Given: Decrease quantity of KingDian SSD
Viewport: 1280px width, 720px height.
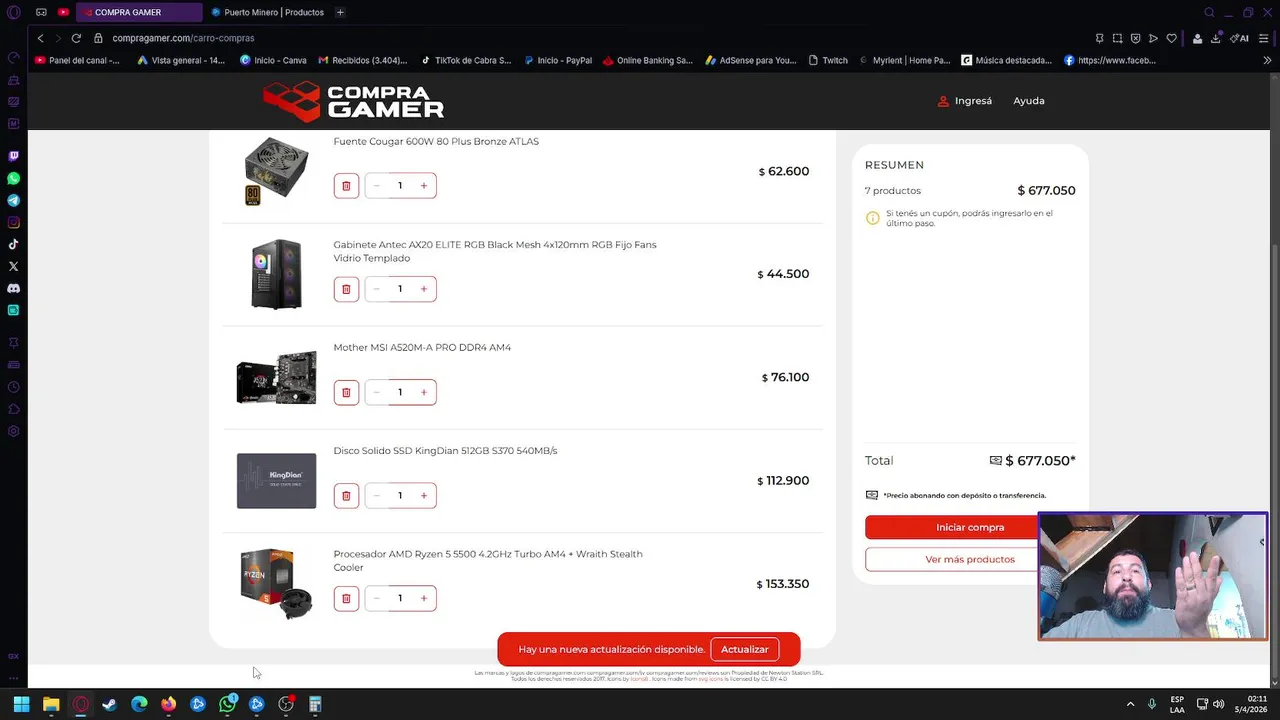Looking at the screenshot, I should coord(376,495).
